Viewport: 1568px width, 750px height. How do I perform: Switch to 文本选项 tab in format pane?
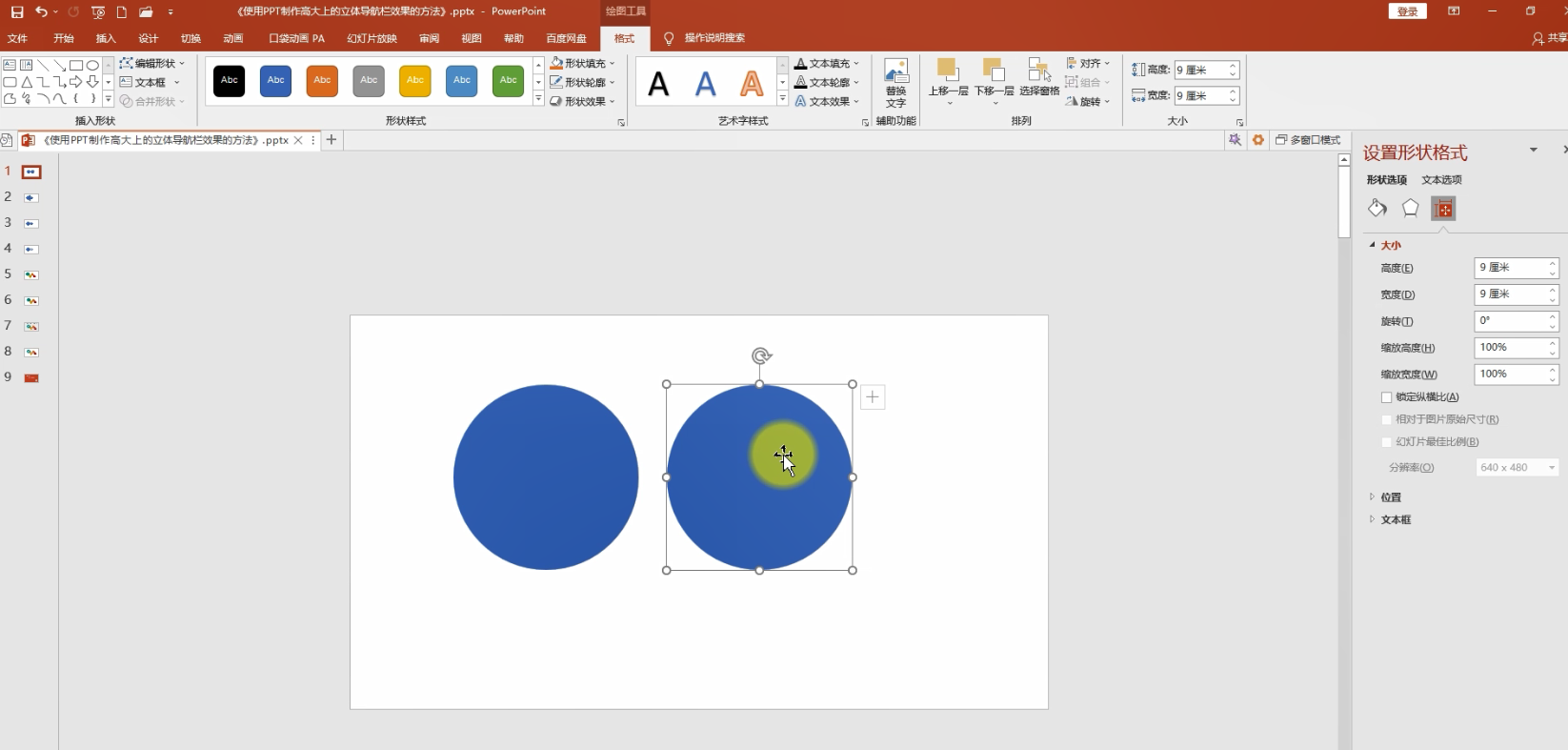pos(1441,180)
